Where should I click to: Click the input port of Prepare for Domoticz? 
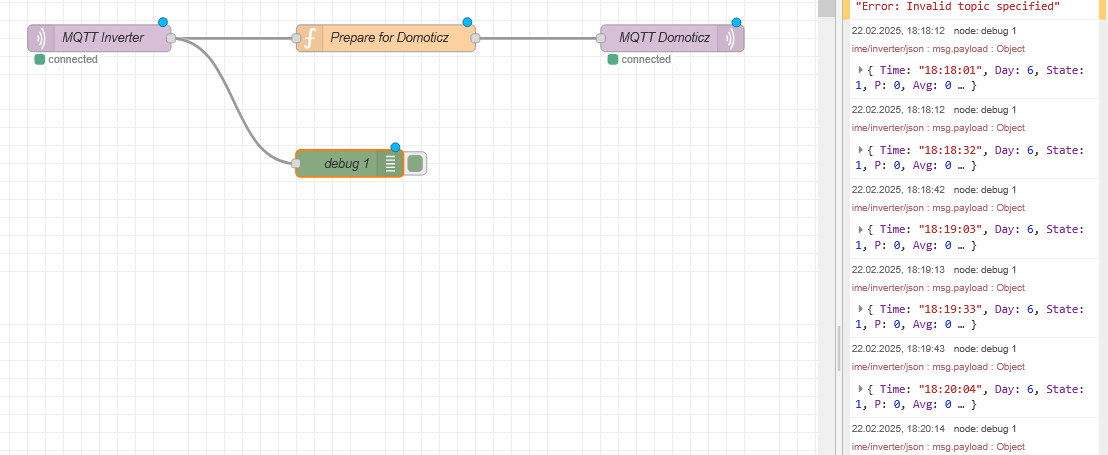point(296,38)
